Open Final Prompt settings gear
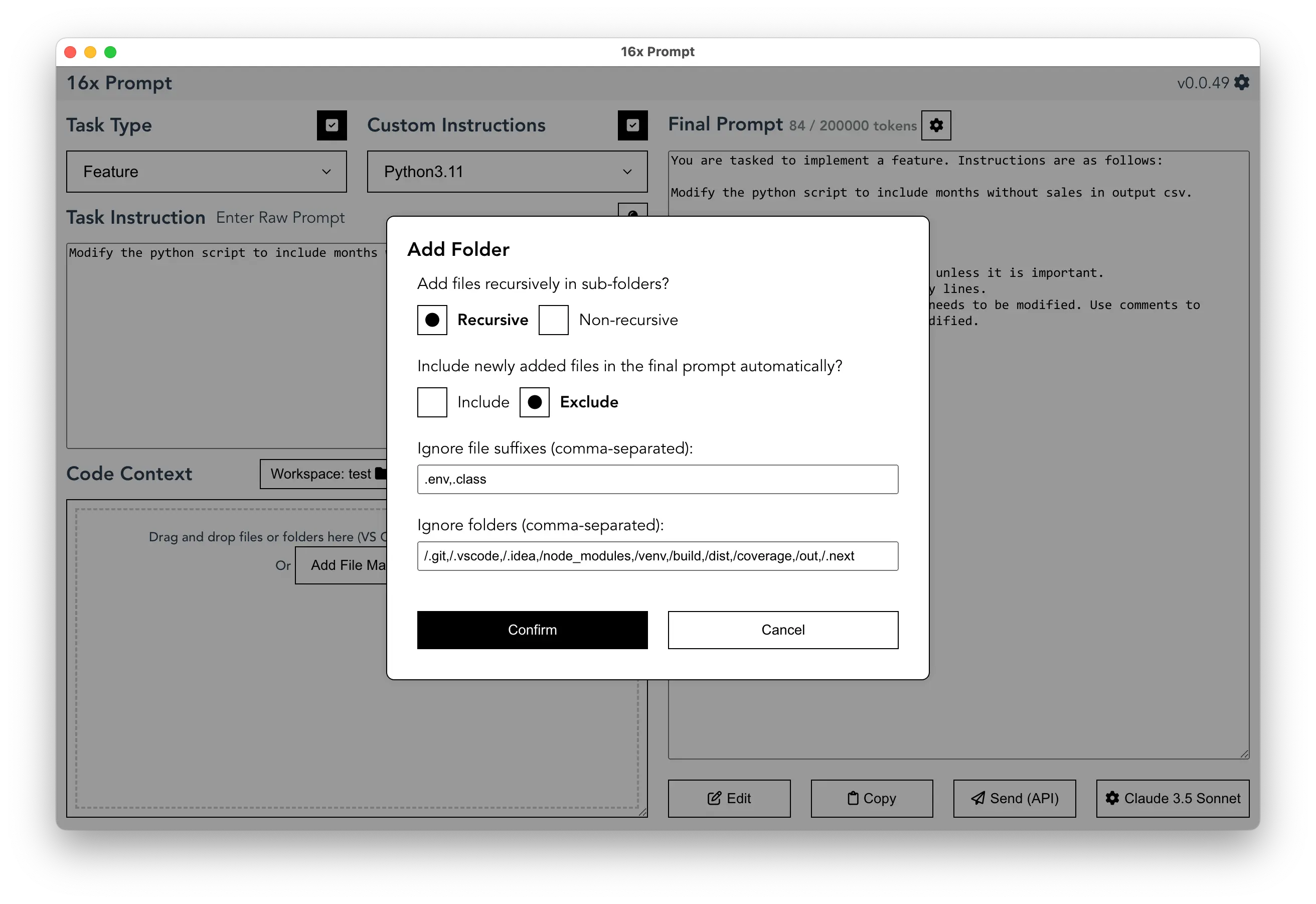Image resolution: width=1316 pixels, height=904 pixels. [936, 125]
